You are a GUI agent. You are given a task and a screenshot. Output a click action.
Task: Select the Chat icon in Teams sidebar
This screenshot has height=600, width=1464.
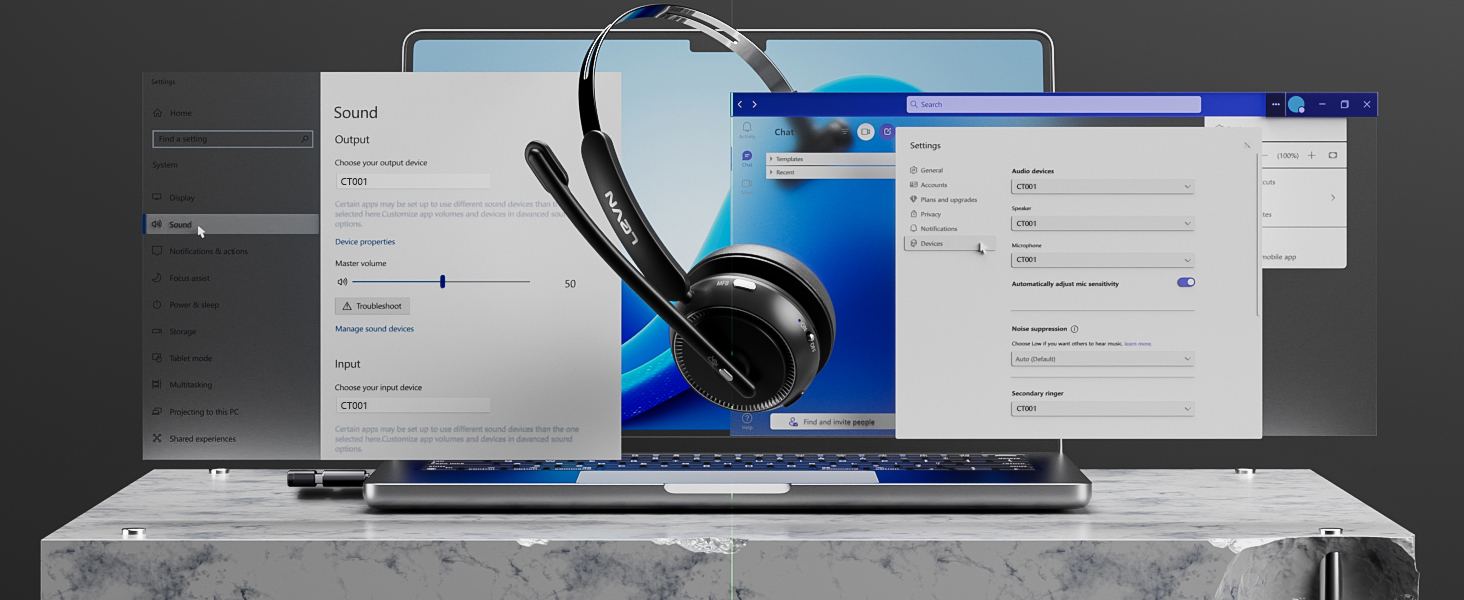[746, 157]
